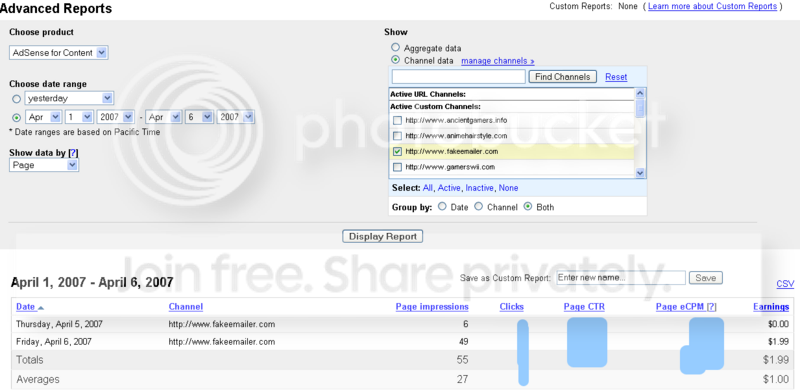The image size is (800, 392).
Task: Open the start month 'Apr' dropdown
Action: click(43, 117)
